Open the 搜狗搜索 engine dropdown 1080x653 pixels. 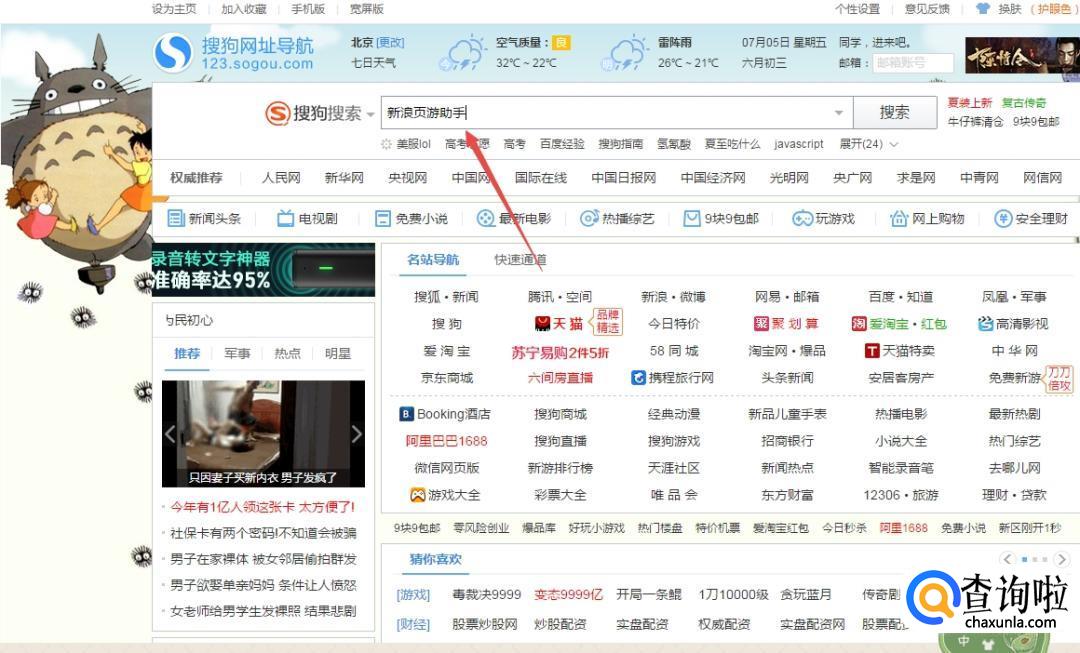pyautogui.click(x=371, y=114)
